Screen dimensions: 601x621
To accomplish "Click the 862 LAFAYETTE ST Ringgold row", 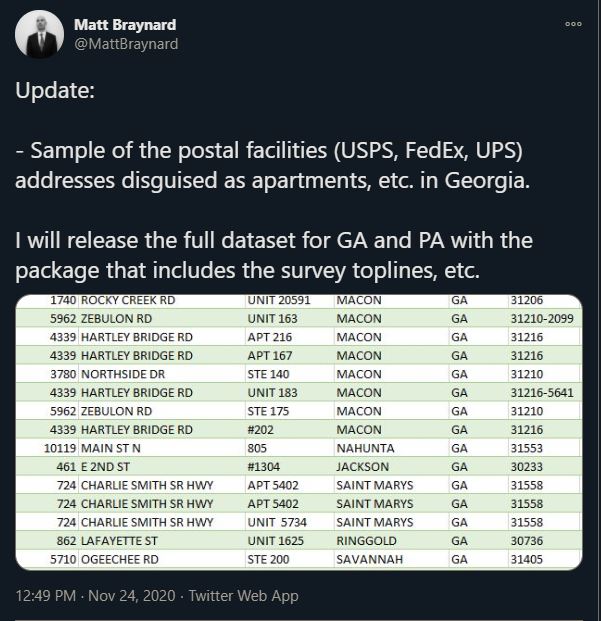I will (x=299, y=541).
